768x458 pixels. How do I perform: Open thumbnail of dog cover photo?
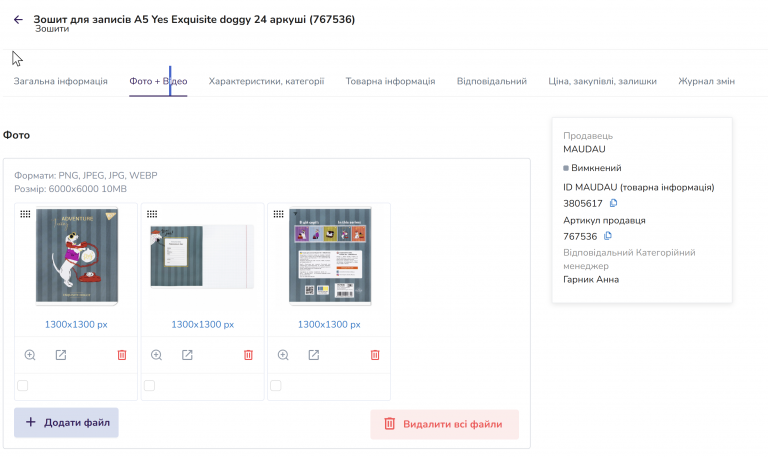point(77,256)
